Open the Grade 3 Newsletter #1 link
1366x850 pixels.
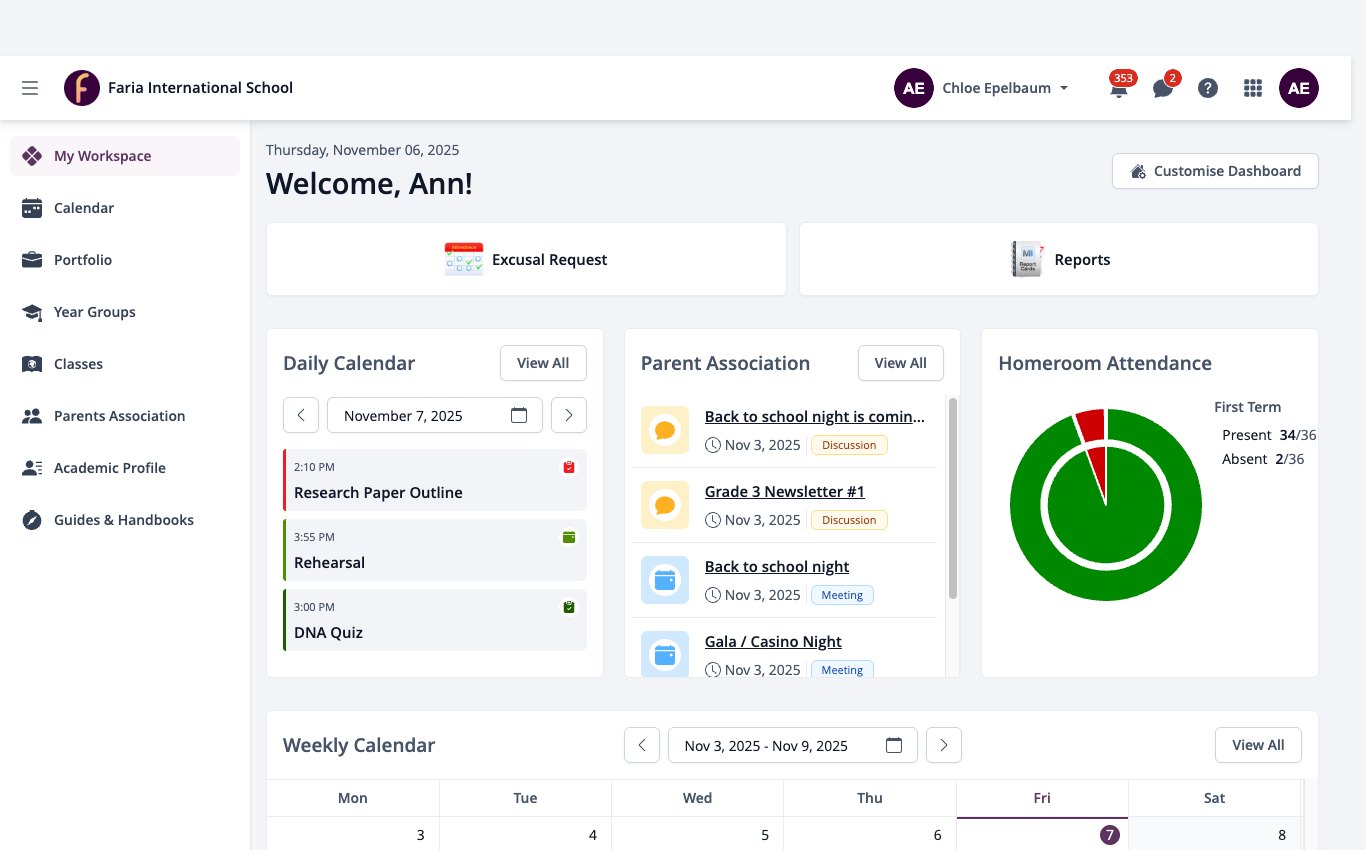click(x=784, y=491)
